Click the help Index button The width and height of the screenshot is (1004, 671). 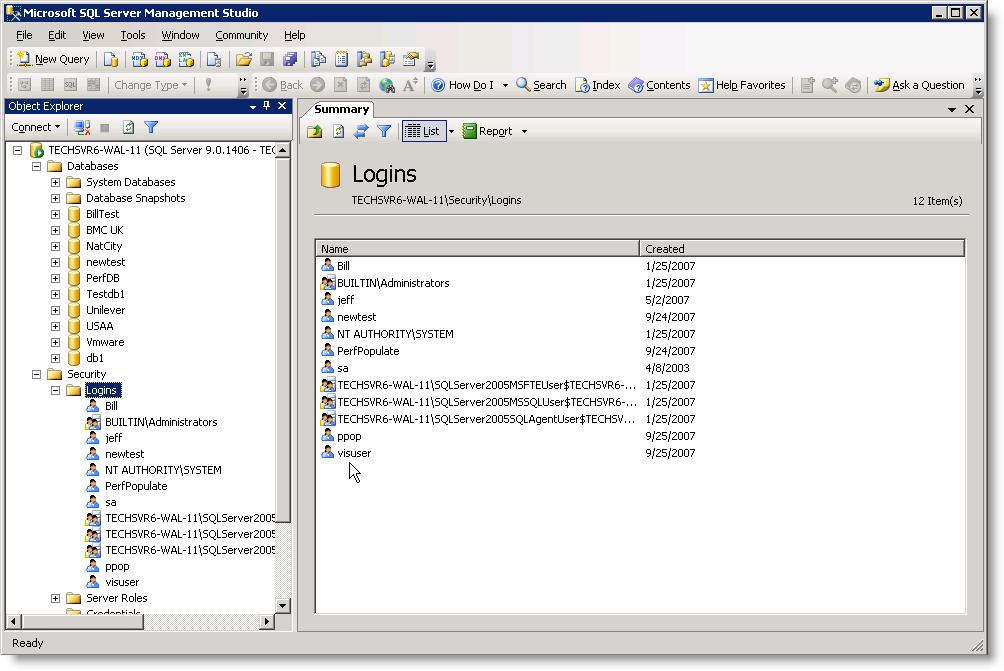pos(597,85)
